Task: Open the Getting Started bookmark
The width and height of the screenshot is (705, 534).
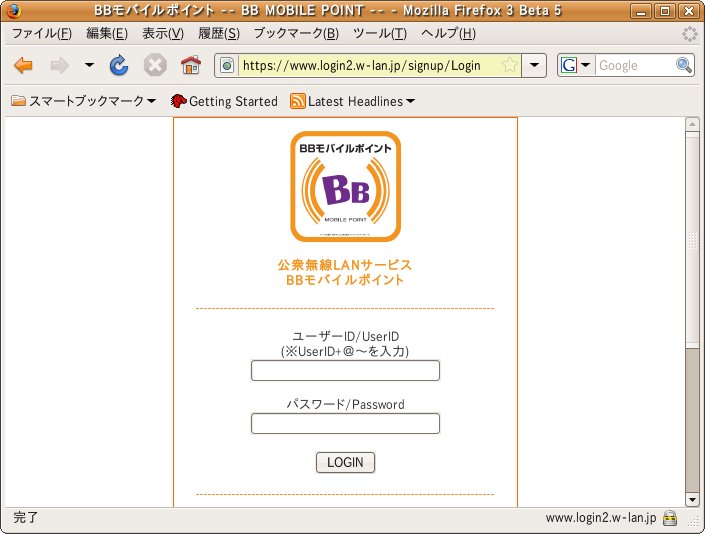Action: [224, 101]
